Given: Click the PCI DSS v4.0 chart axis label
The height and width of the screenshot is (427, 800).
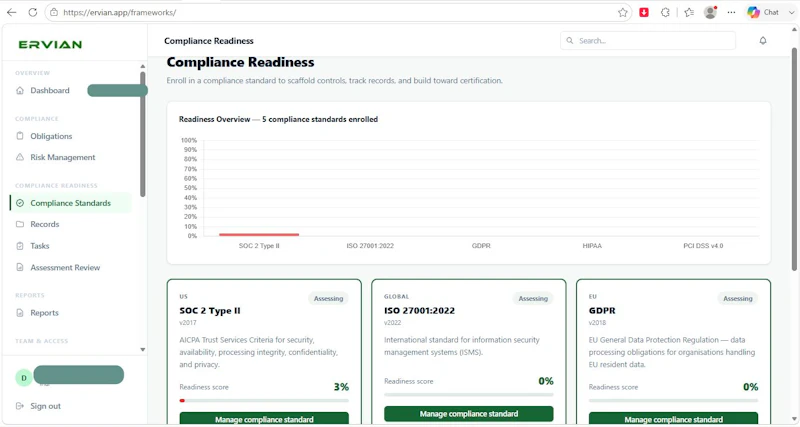Looking at the screenshot, I should [703, 246].
